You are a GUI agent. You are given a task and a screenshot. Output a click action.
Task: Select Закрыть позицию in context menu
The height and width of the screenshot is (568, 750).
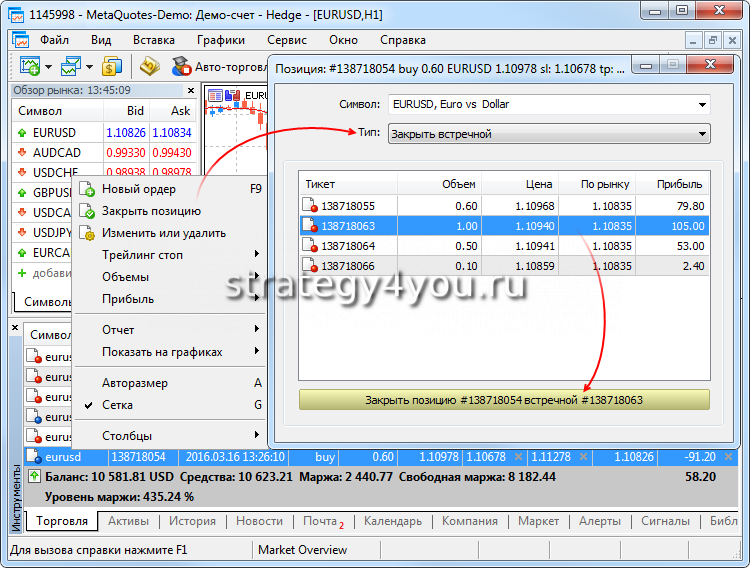[x=151, y=211]
